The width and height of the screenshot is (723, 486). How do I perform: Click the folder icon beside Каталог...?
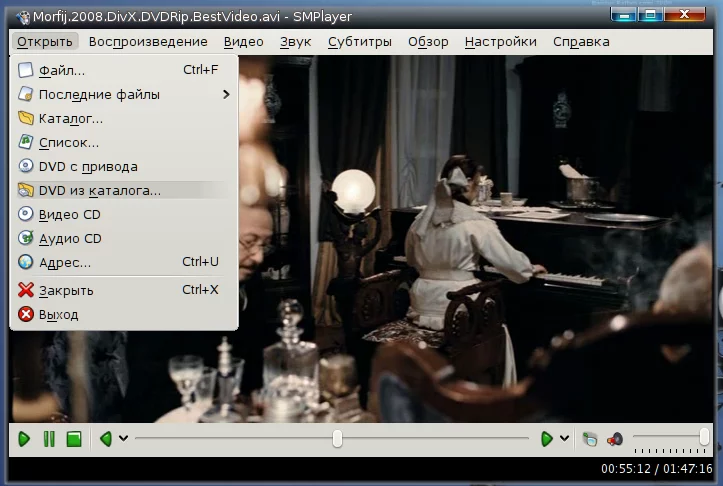tap(25, 119)
